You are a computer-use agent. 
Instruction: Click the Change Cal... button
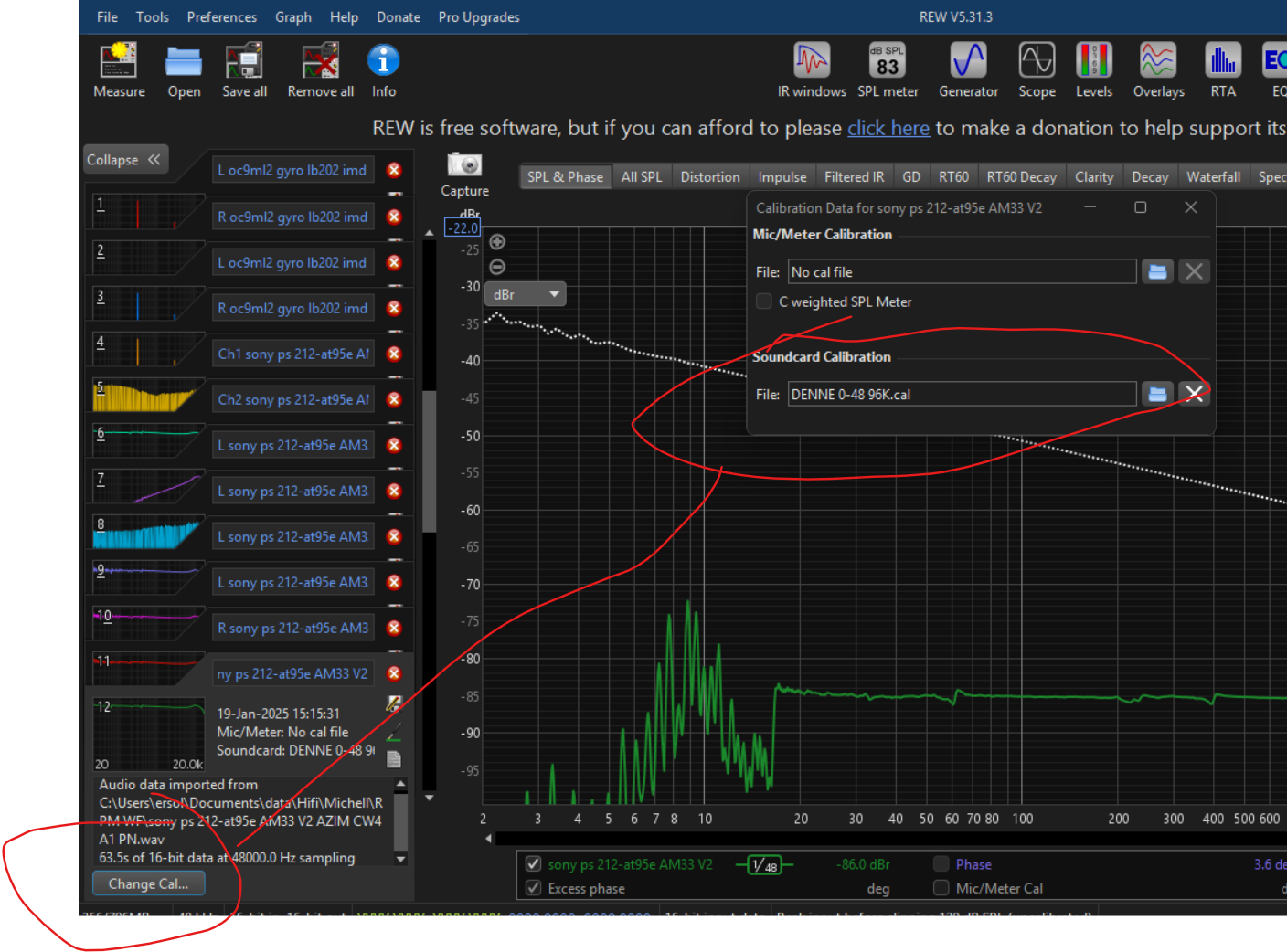click(x=148, y=883)
